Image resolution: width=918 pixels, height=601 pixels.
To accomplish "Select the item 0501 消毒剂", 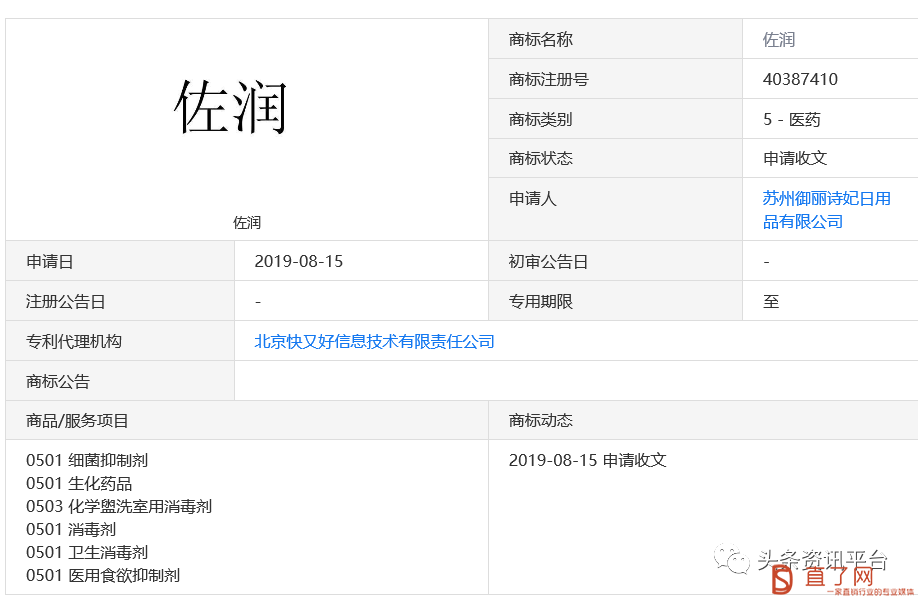I will (x=71, y=529).
